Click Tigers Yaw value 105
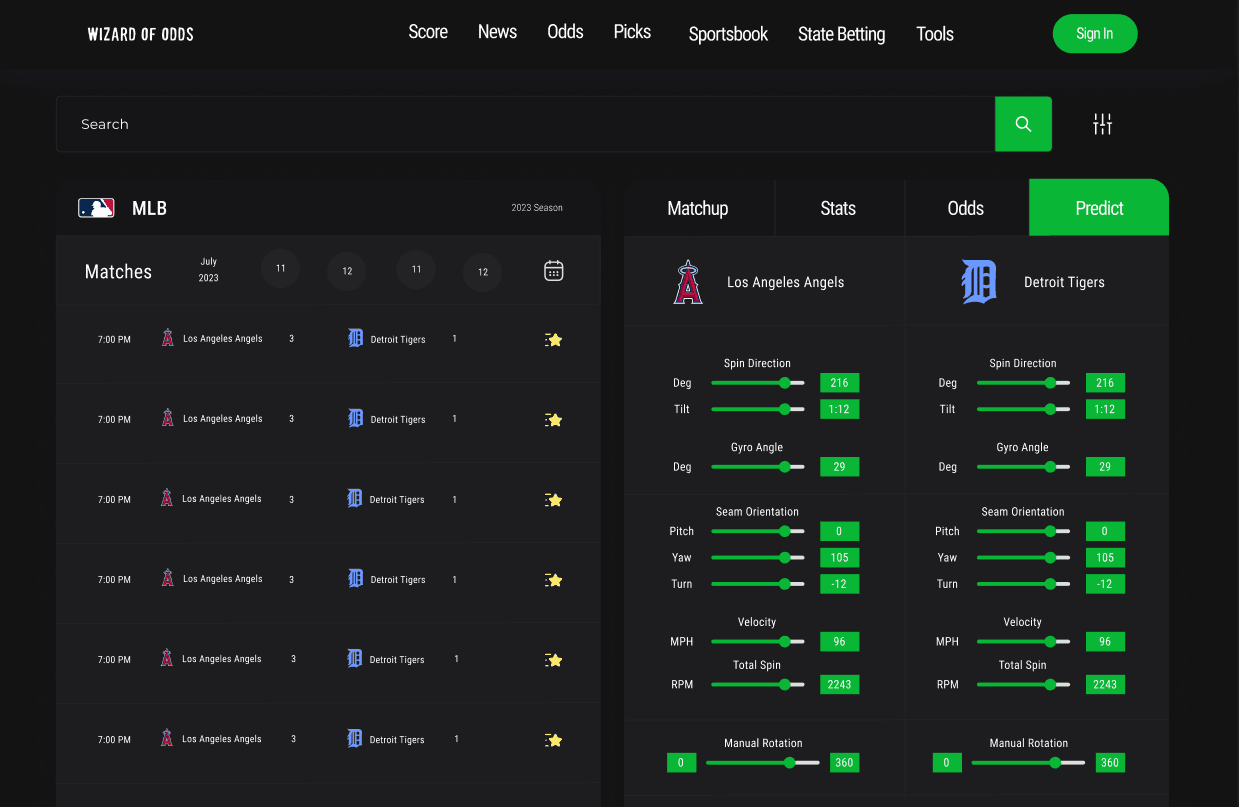Image resolution: width=1239 pixels, height=807 pixels. pyautogui.click(x=1104, y=558)
